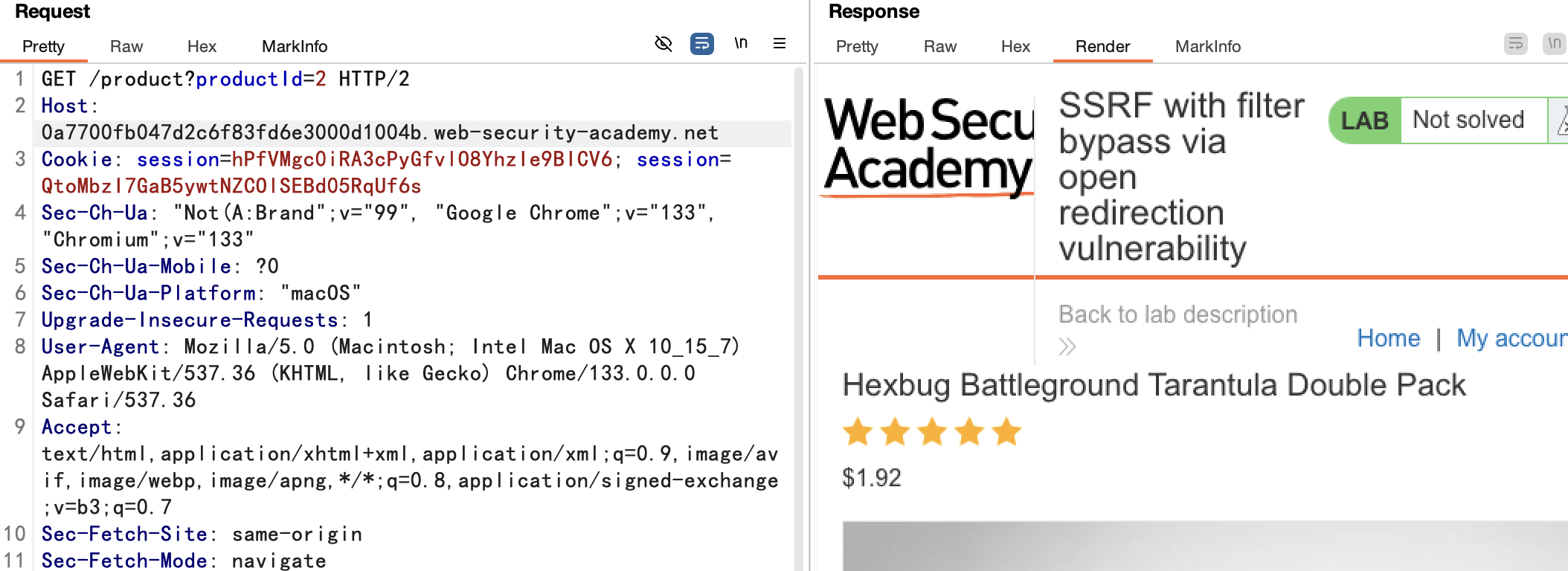Switch to Pretty tab in Response panel
Viewport: 1568px width, 571px height.
coord(857,47)
